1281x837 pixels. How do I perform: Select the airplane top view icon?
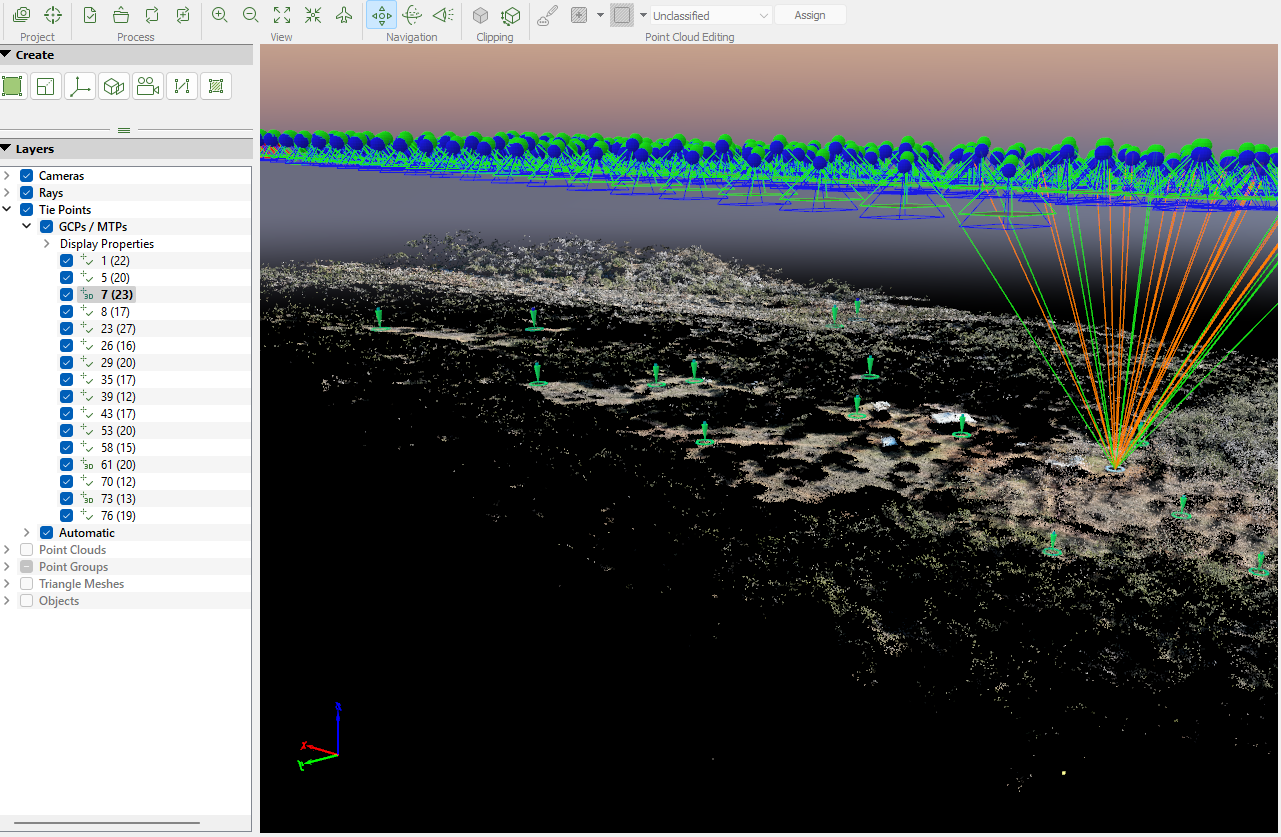point(344,15)
